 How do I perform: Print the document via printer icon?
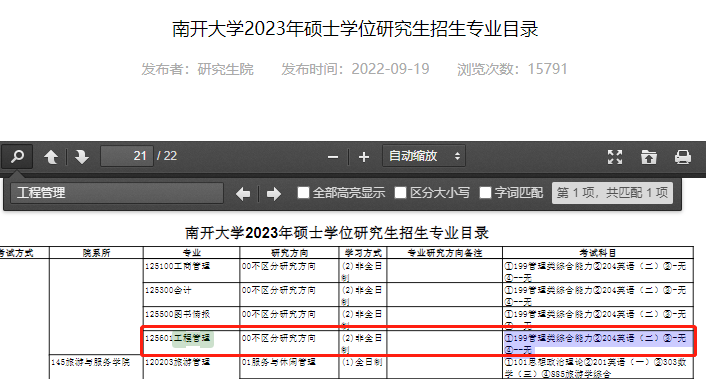point(683,157)
